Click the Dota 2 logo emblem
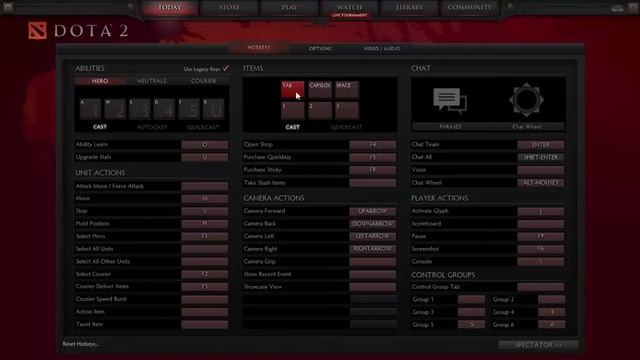This screenshot has height=360, width=640. [x=37, y=31]
